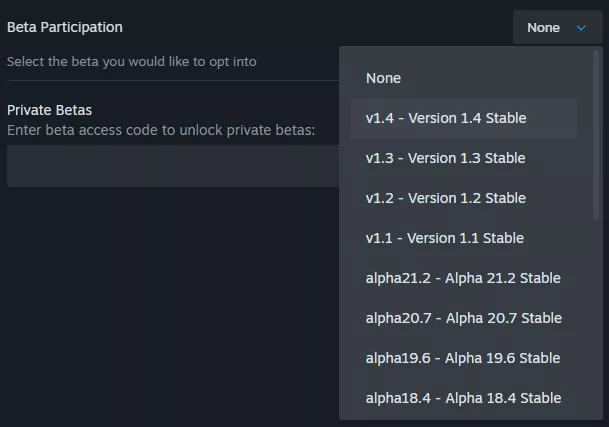Select v1.3 - Version 1.3 Stable option
The image size is (609, 427).
pos(445,158)
